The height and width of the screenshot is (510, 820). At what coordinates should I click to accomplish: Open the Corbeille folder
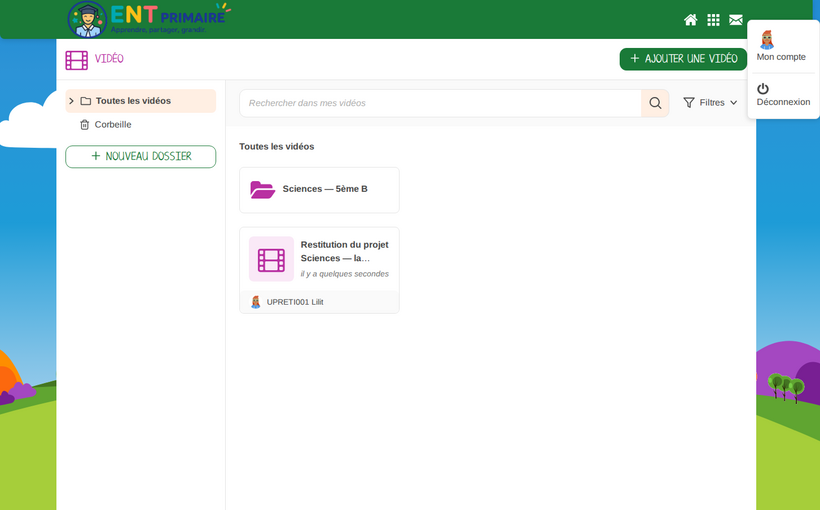coord(113,124)
